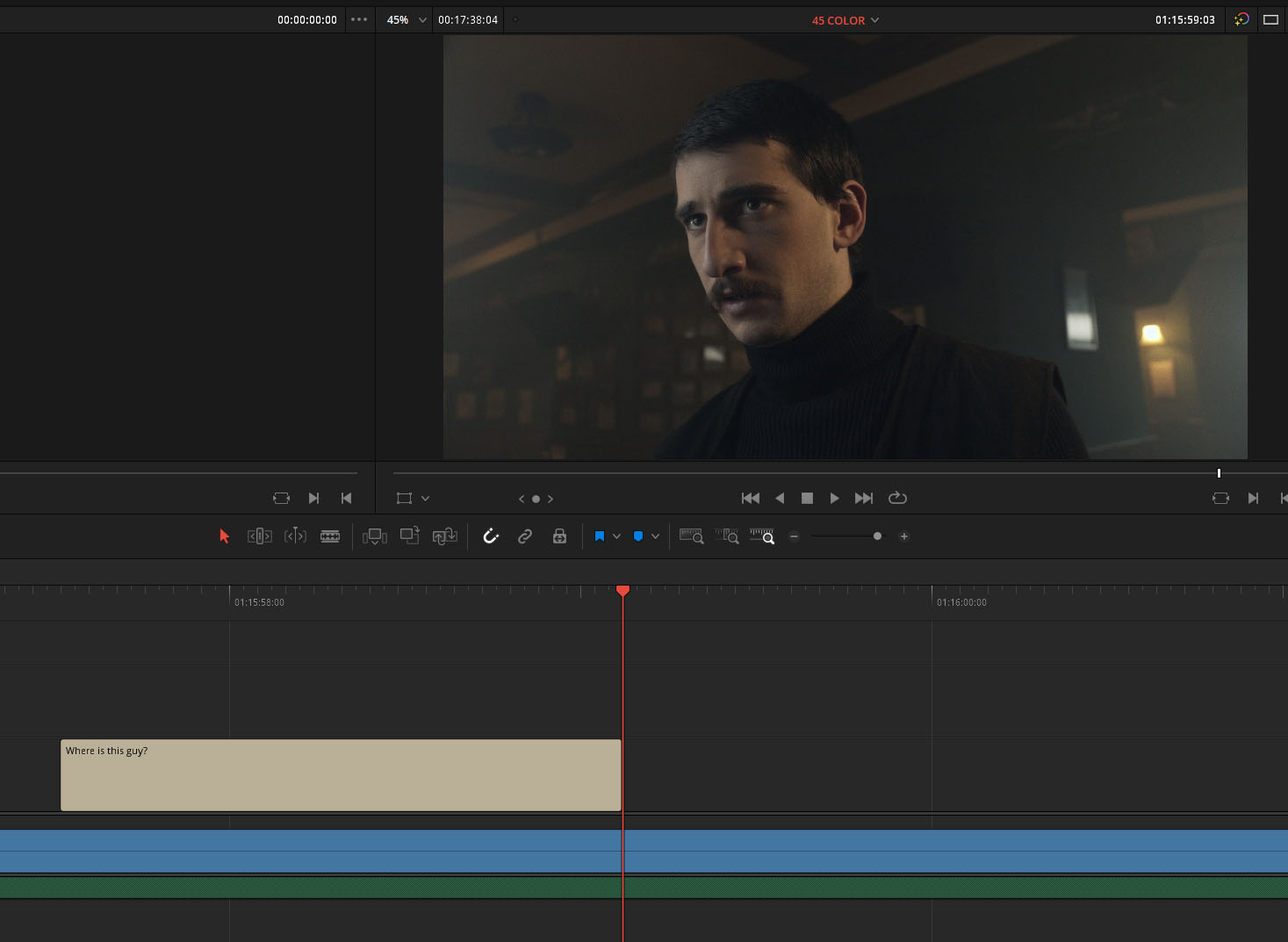Click next-edit icon right of Match Frame in timeline viewer
The height and width of the screenshot is (942, 1288).
(1253, 498)
